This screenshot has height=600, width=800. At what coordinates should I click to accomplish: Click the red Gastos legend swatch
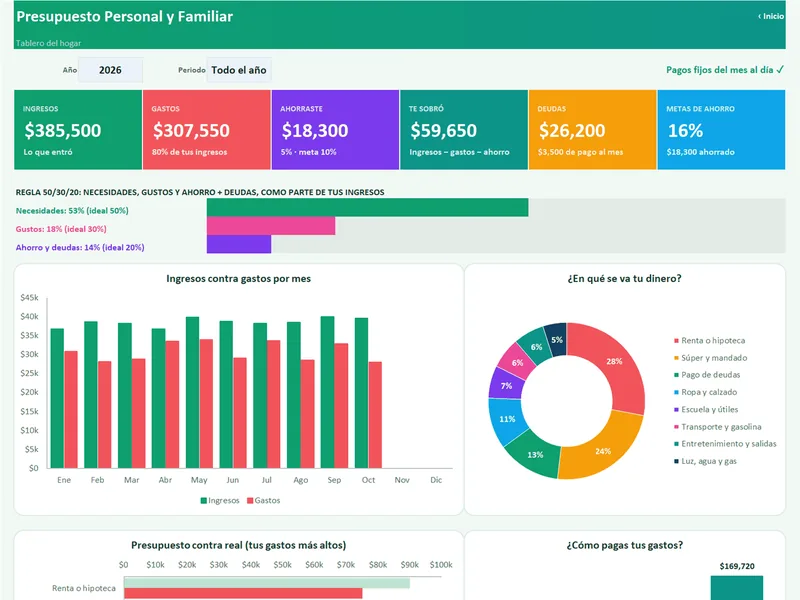(250, 501)
